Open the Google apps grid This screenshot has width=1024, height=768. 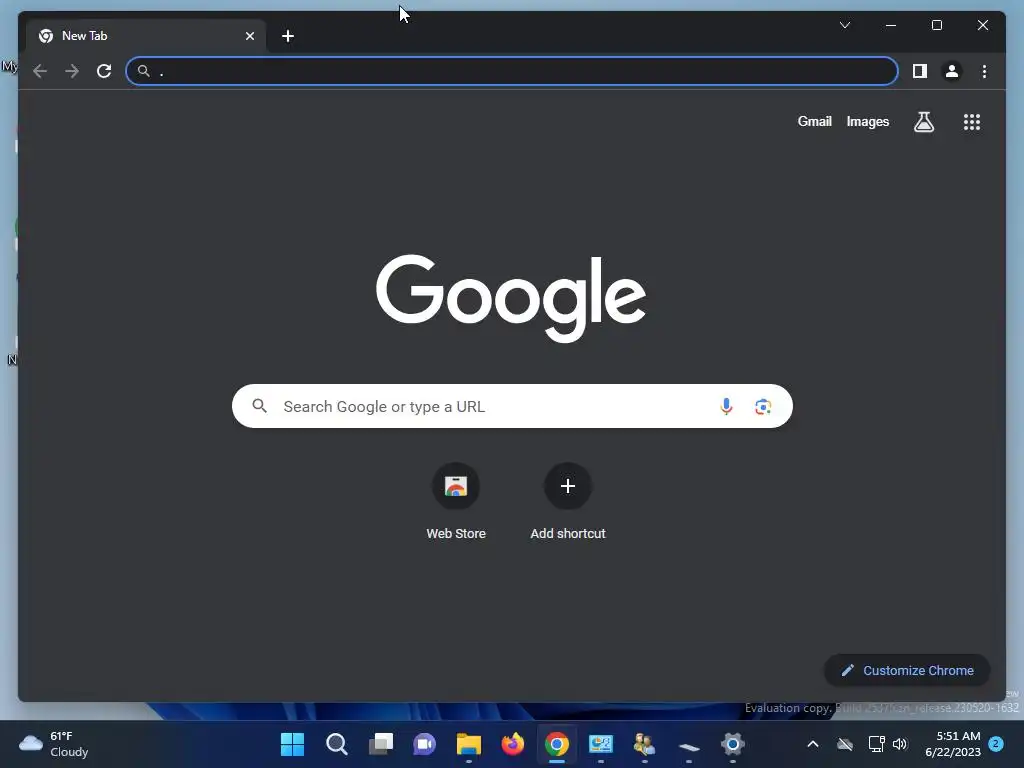pyautogui.click(x=972, y=121)
